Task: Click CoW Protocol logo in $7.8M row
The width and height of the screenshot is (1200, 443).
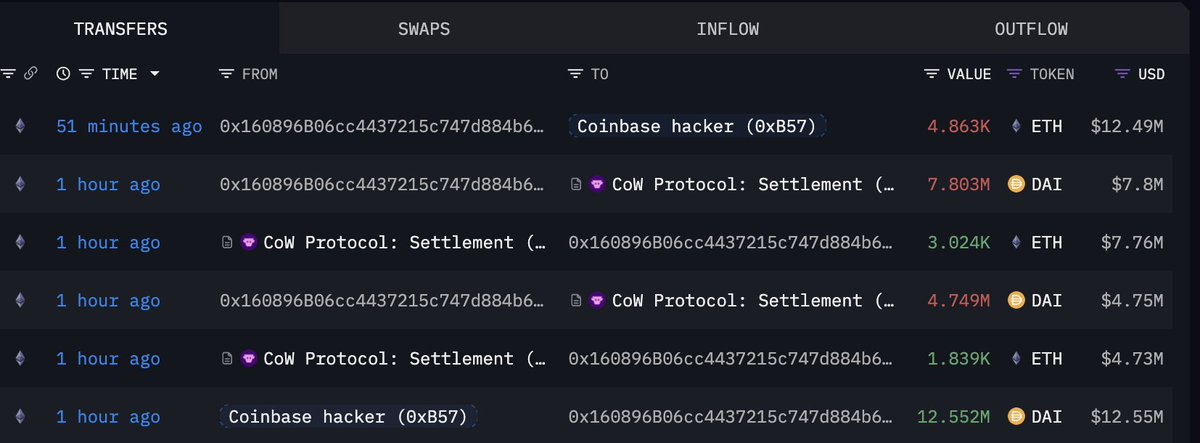Action: (597, 184)
